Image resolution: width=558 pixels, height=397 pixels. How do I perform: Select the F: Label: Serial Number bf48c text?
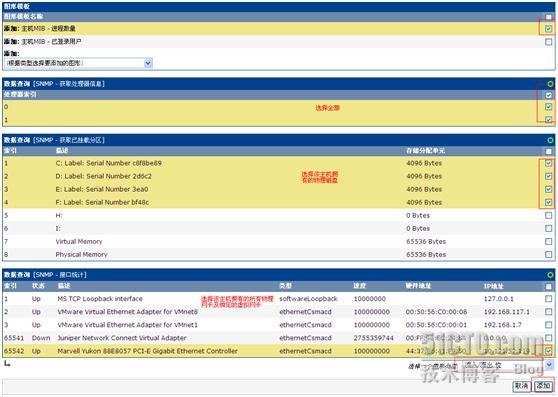102,202
